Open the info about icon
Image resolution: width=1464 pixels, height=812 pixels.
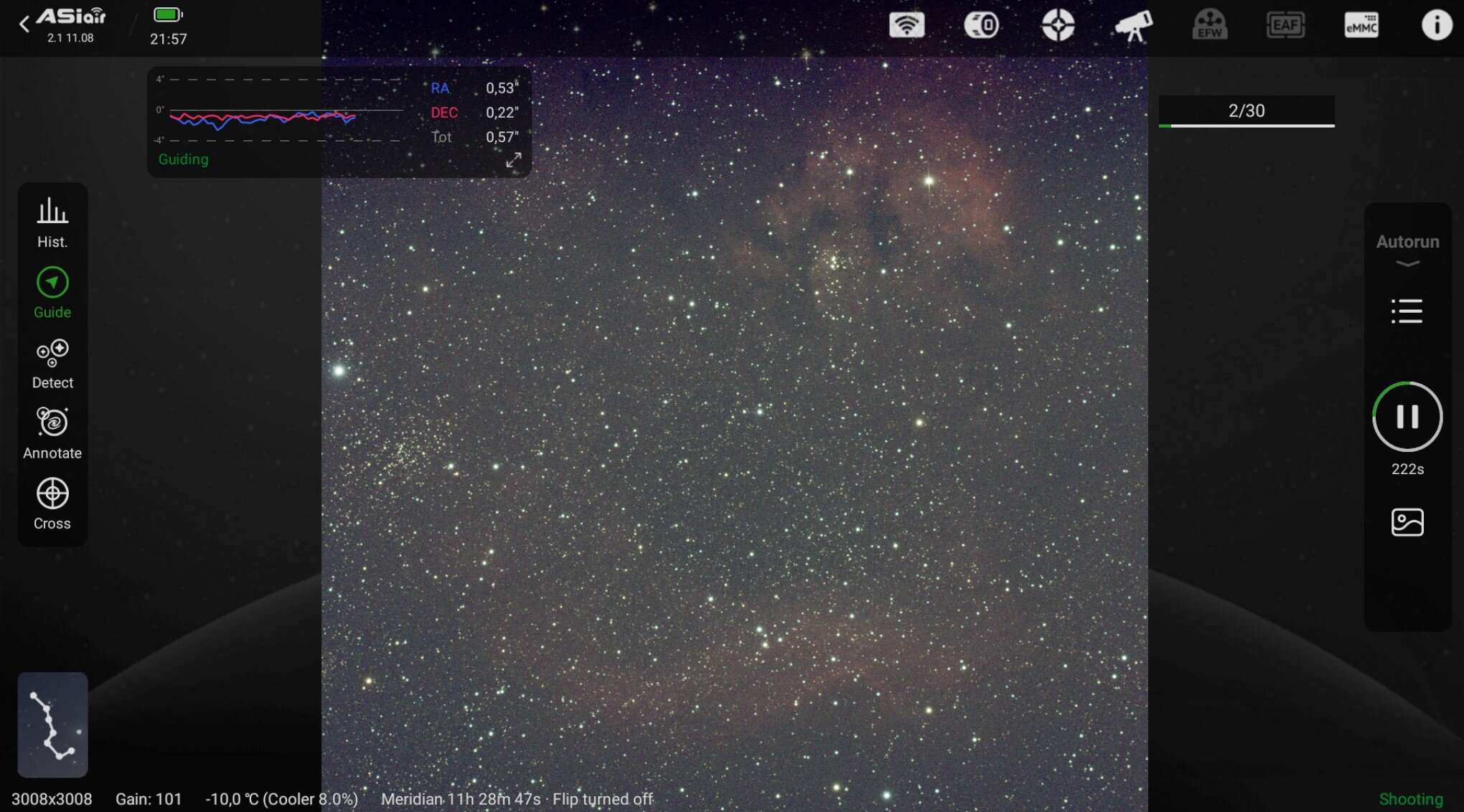pyautogui.click(x=1436, y=26)
